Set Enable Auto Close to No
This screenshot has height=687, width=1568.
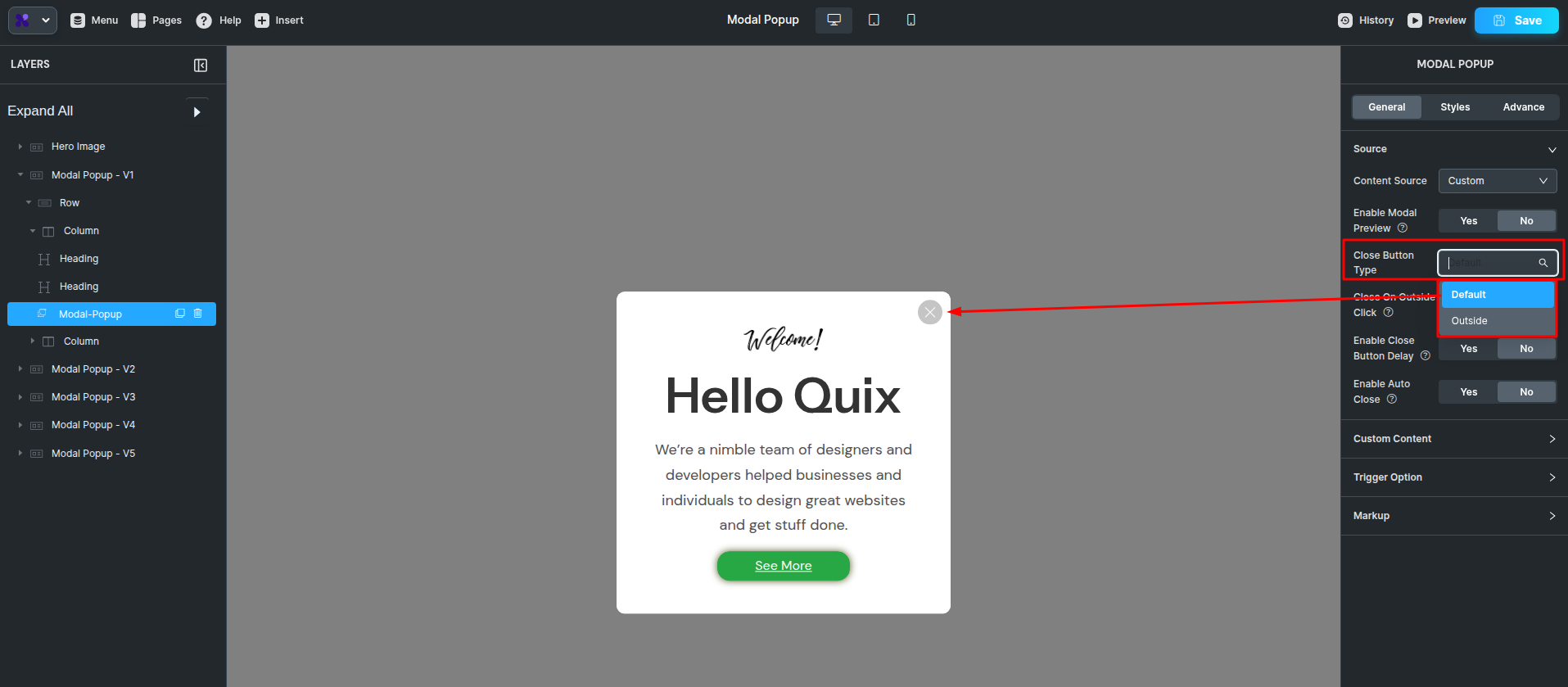(x=1526, y=392)
